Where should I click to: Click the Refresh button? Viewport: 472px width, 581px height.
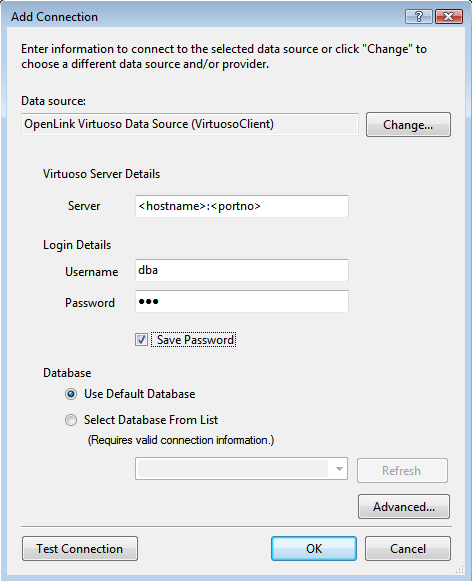coord(402,471)
